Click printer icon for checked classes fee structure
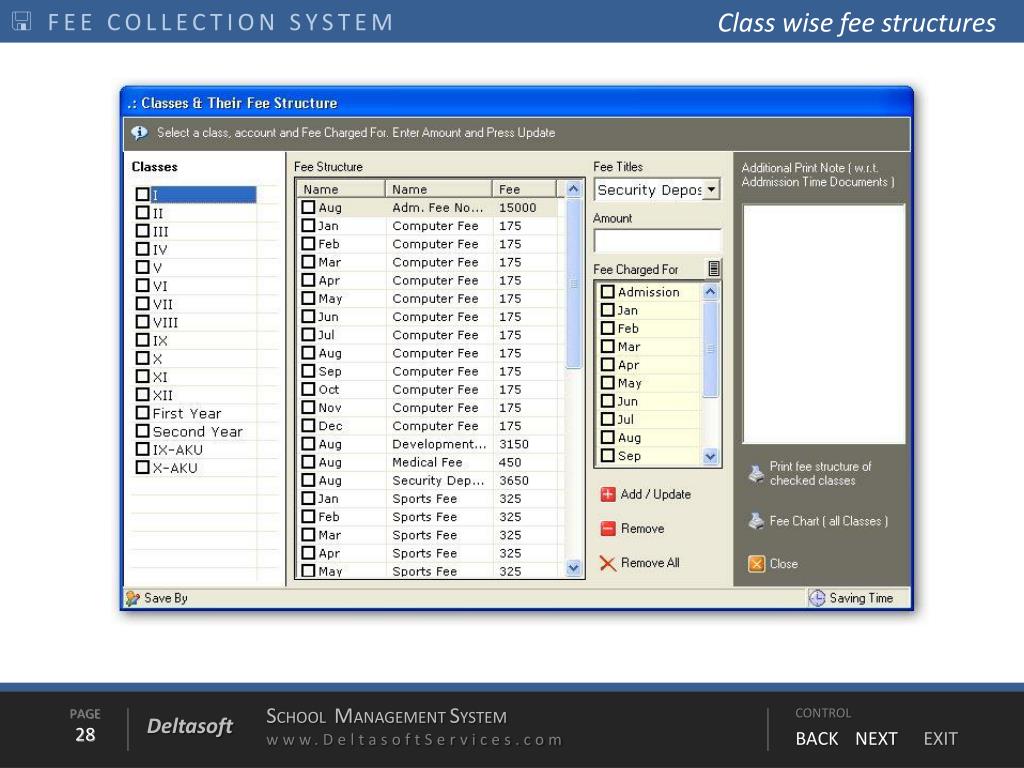1024x768 pixels. tap(756, 473)
